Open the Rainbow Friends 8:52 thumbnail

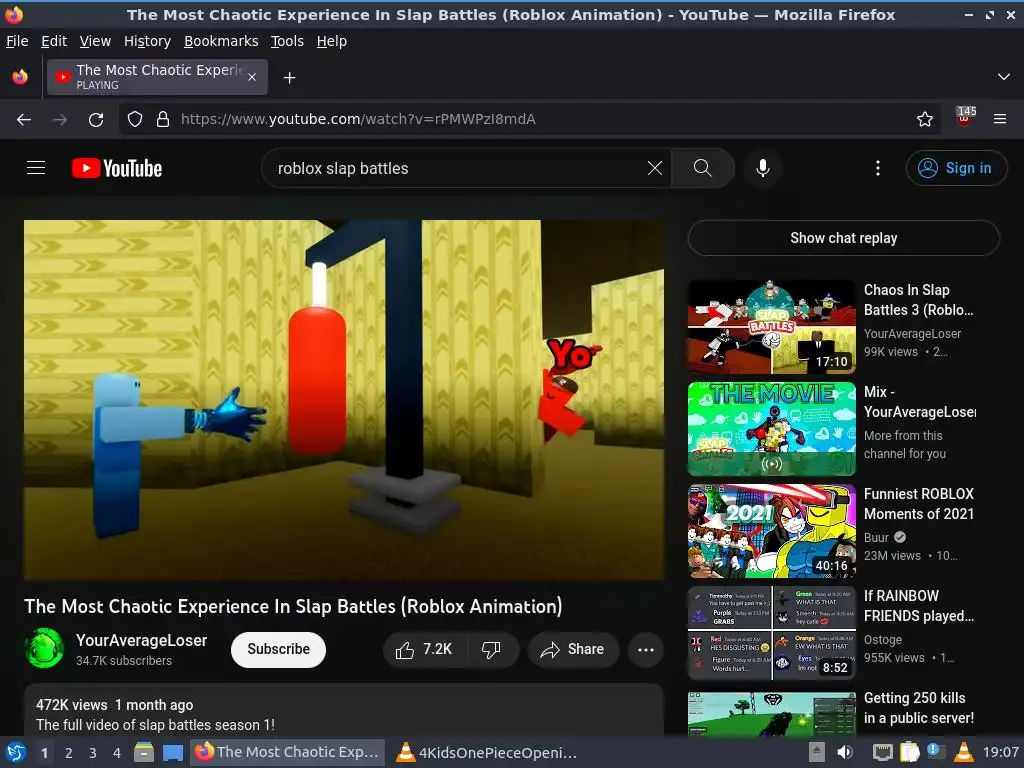coord(771,632)
